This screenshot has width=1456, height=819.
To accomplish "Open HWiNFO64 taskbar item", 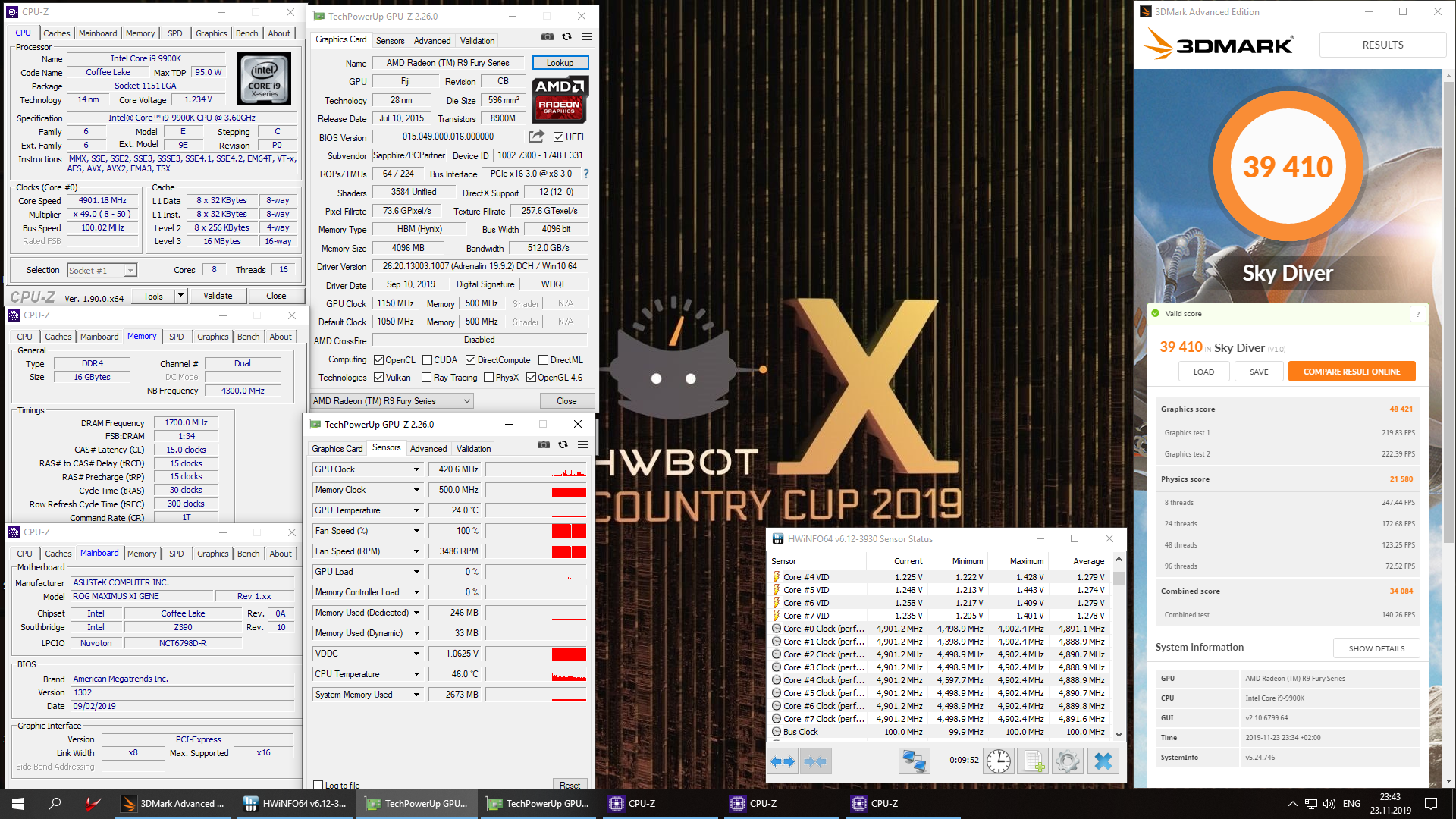I will pos(296,803).
